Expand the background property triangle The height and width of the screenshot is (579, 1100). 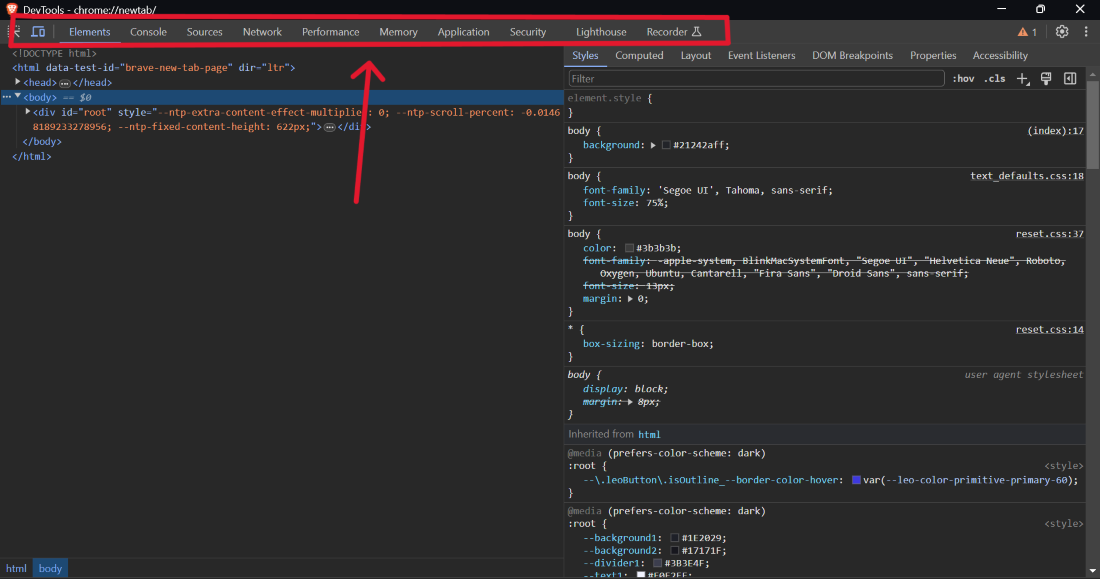coord(653,145)
